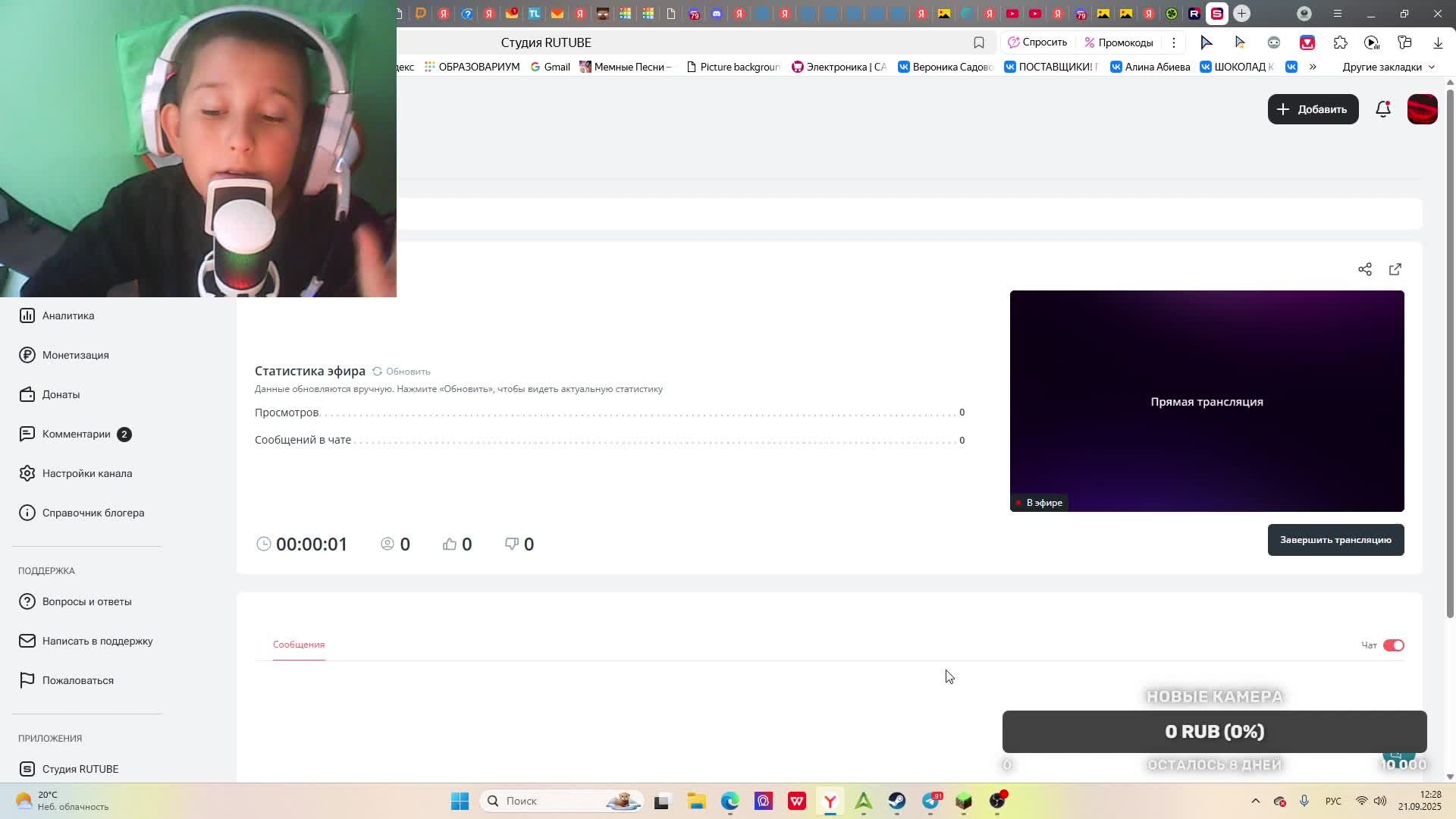Open Комментарии menu item with badge
1456x819 pixels.
click(x=76, y=434)
